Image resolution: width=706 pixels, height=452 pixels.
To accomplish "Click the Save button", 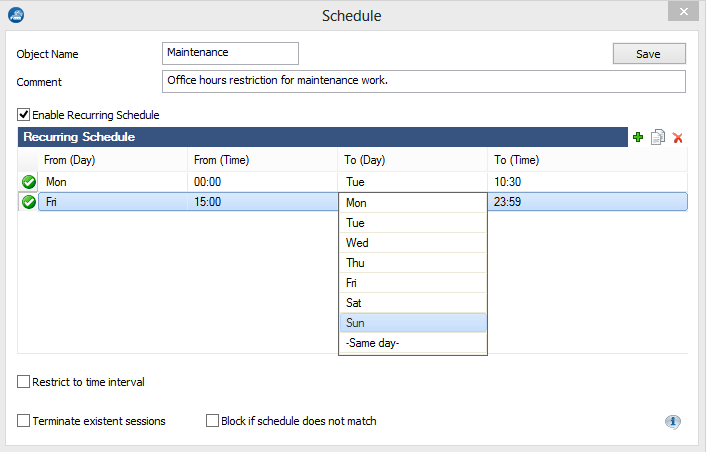I will (649, 54).
